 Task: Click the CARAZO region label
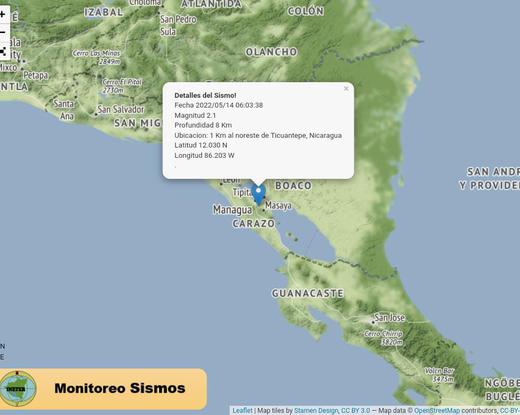click(x=253, y=223)
